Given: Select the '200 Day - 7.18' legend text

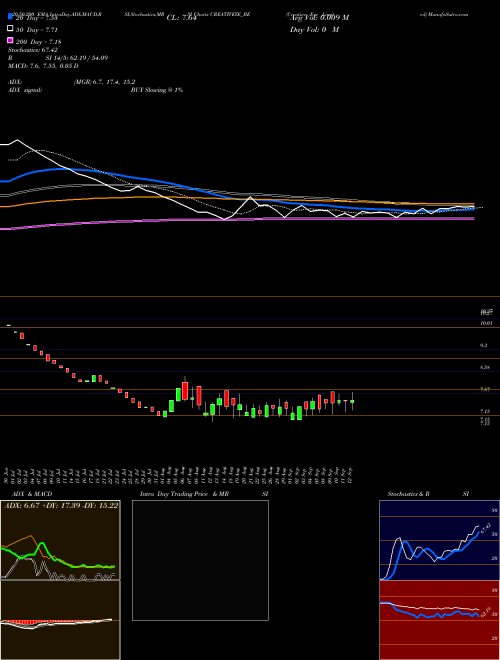Looking at the screenshot, I should pyautogui.click(x=39, y=42).
